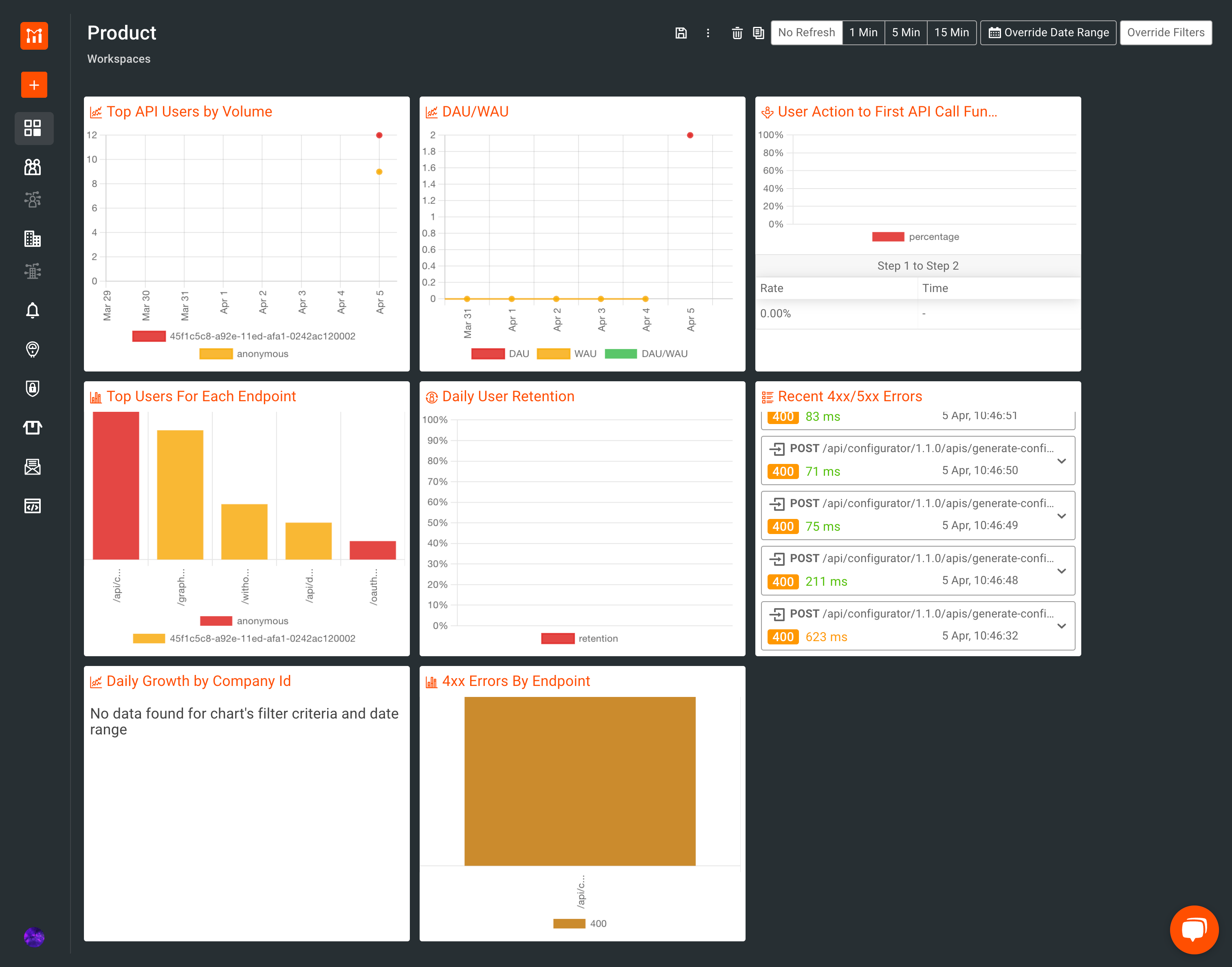This screenshot has width=1232, height=967.
Task: Click the bar chart icon of Top Users For Each Endpoint
Action: coord(96,397)
